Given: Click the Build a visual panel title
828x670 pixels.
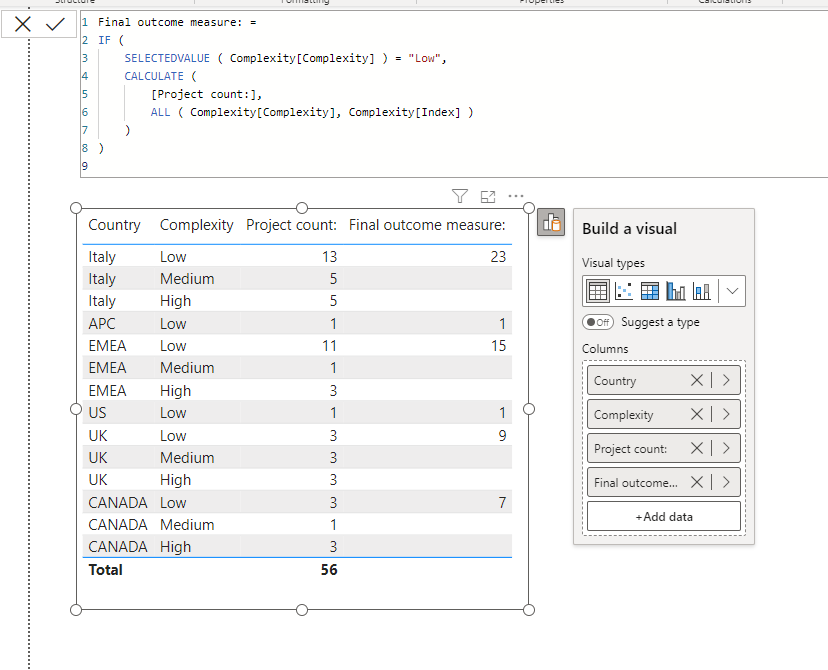Looking at the screenshot, I should pos(629,229).
